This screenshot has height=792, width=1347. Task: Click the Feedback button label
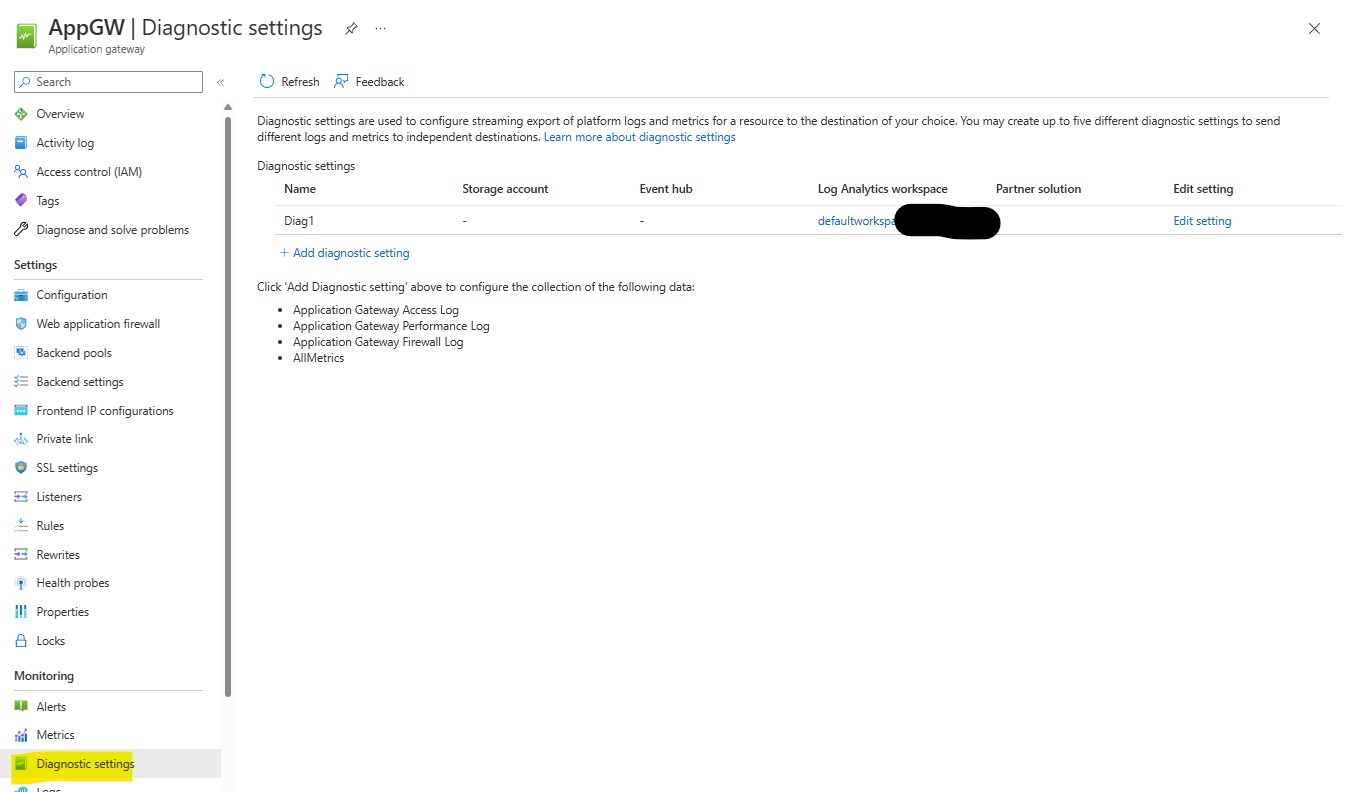click(380, 82)
